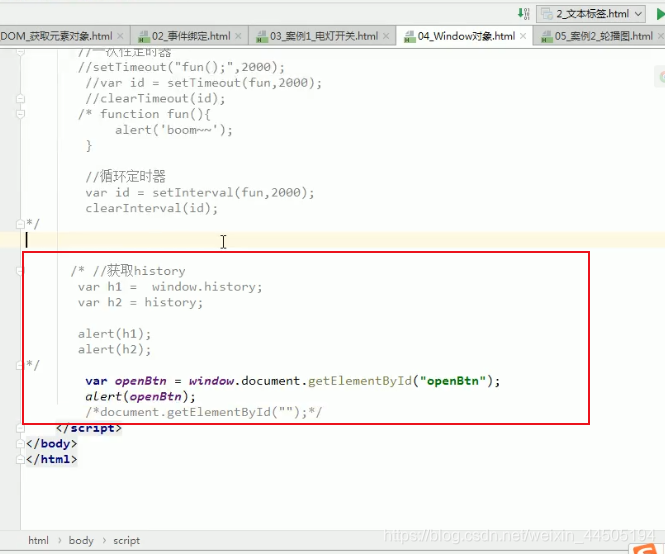Screen dimensions: 665x554
Task: Switch to 02_事件绑定.html tab
Action: coord(191,36)
